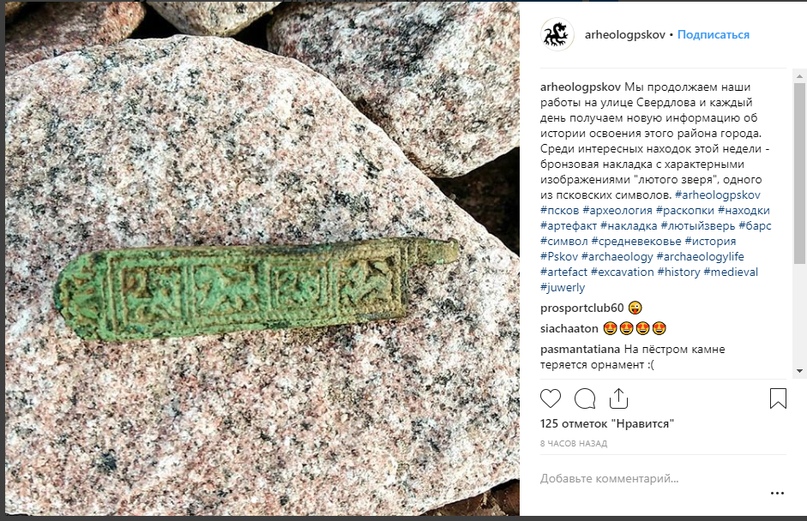Image resolution: width=807 pixels, height=521 pixels.
Task: Open comments via speech bubble icon
Action: pos(585,398)
